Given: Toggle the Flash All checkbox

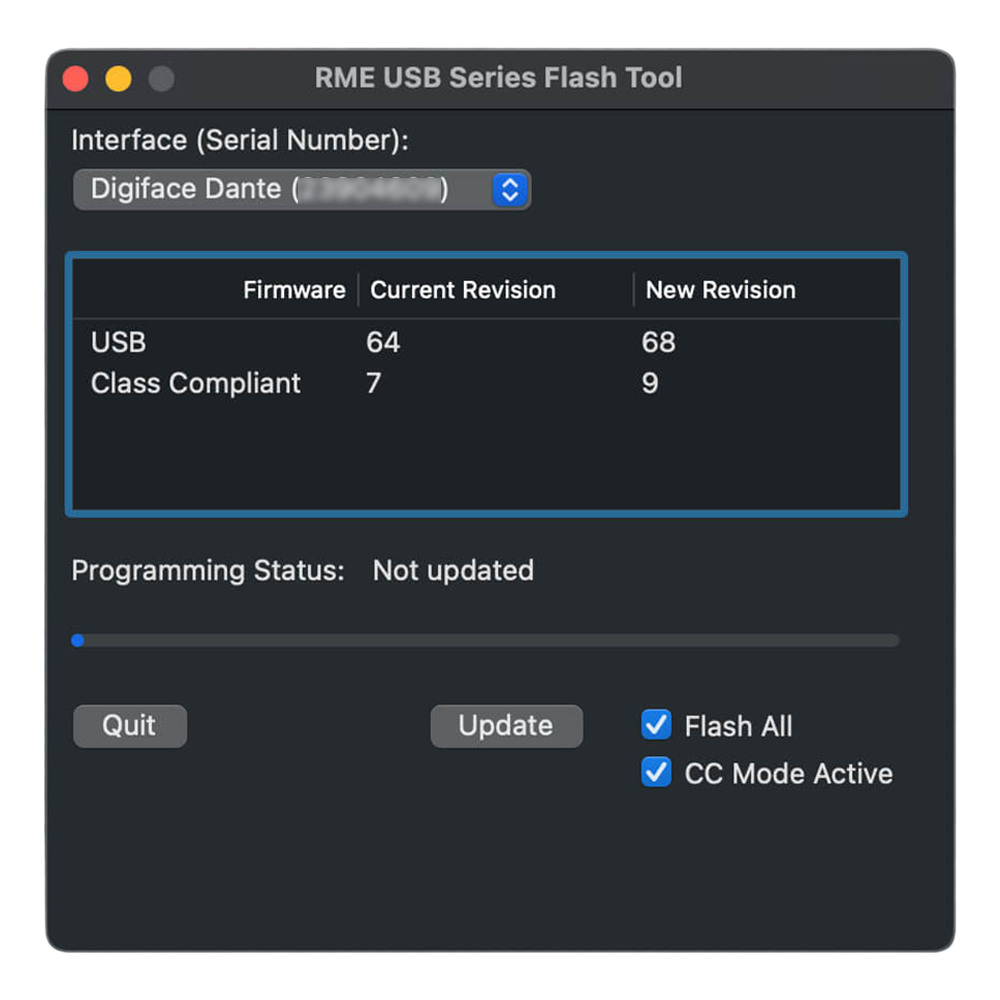Looking at the screenshot, I should pyautogui.click(x=656, y=725).
